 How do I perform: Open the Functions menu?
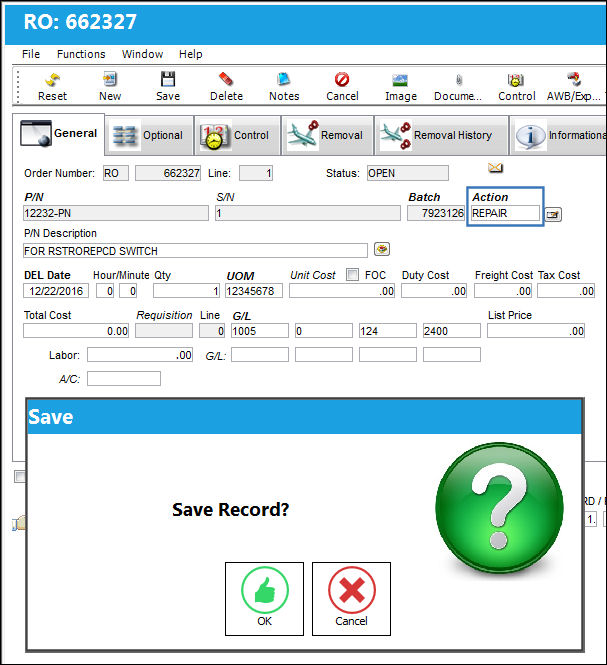(81, 54)
